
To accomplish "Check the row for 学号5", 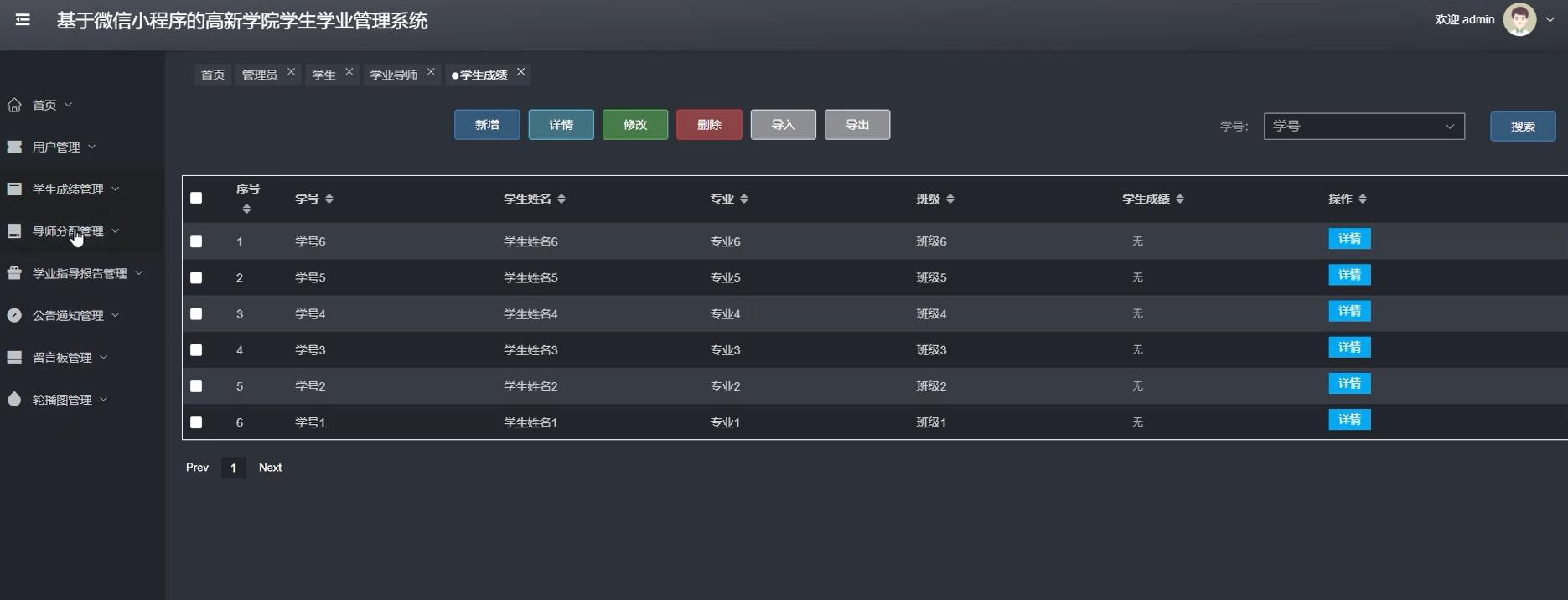I will 196,277.
